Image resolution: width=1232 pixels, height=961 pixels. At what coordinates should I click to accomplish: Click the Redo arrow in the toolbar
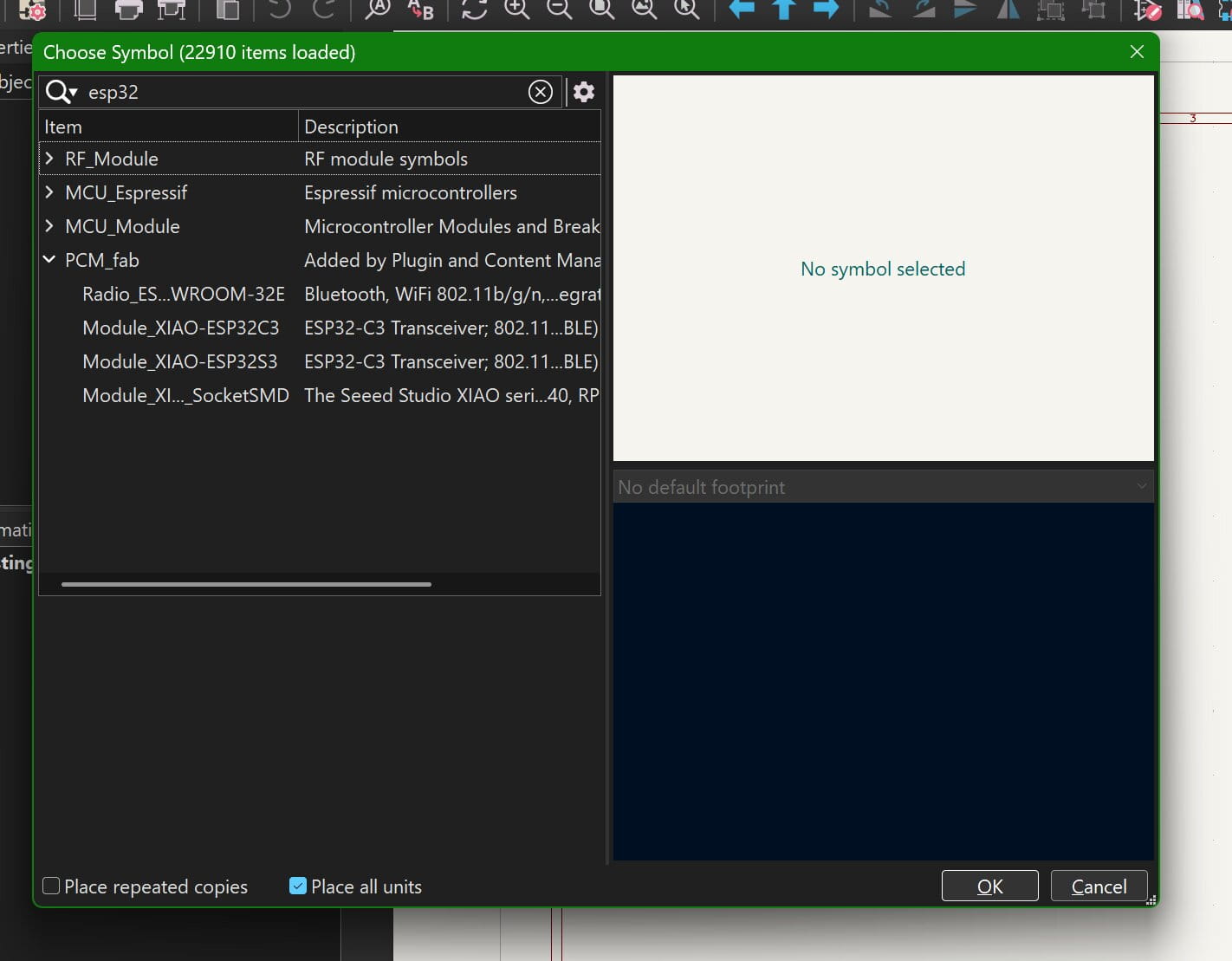324,10
